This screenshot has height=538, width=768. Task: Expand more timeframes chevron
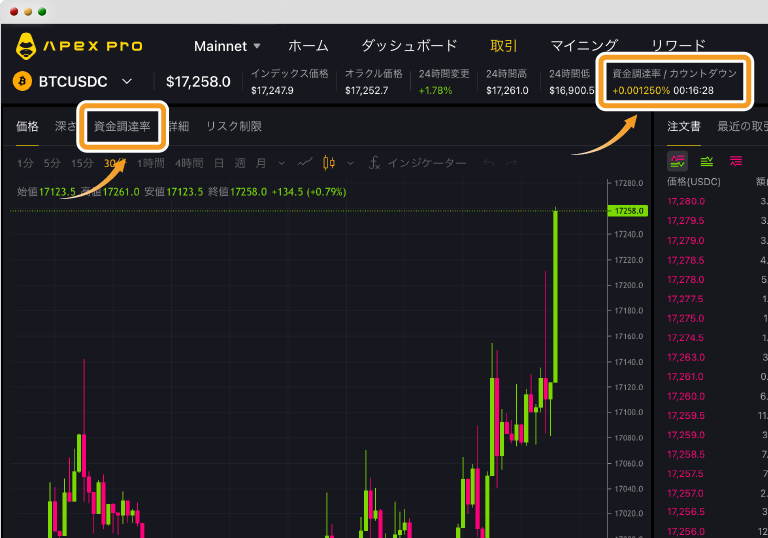pyautogui.click(x=282, y=163)
